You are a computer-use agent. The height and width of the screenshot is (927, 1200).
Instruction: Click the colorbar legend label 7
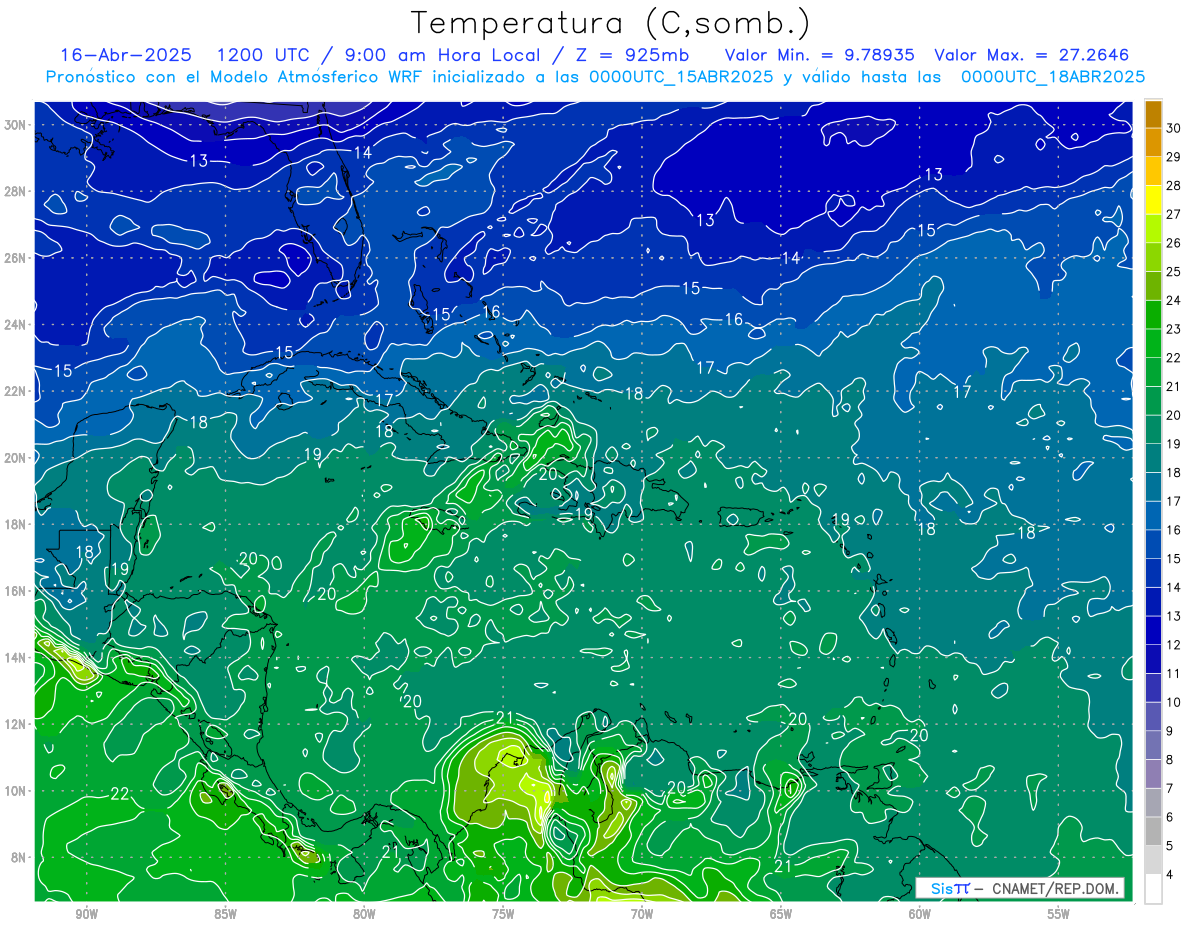click(x=1171, y=789)
